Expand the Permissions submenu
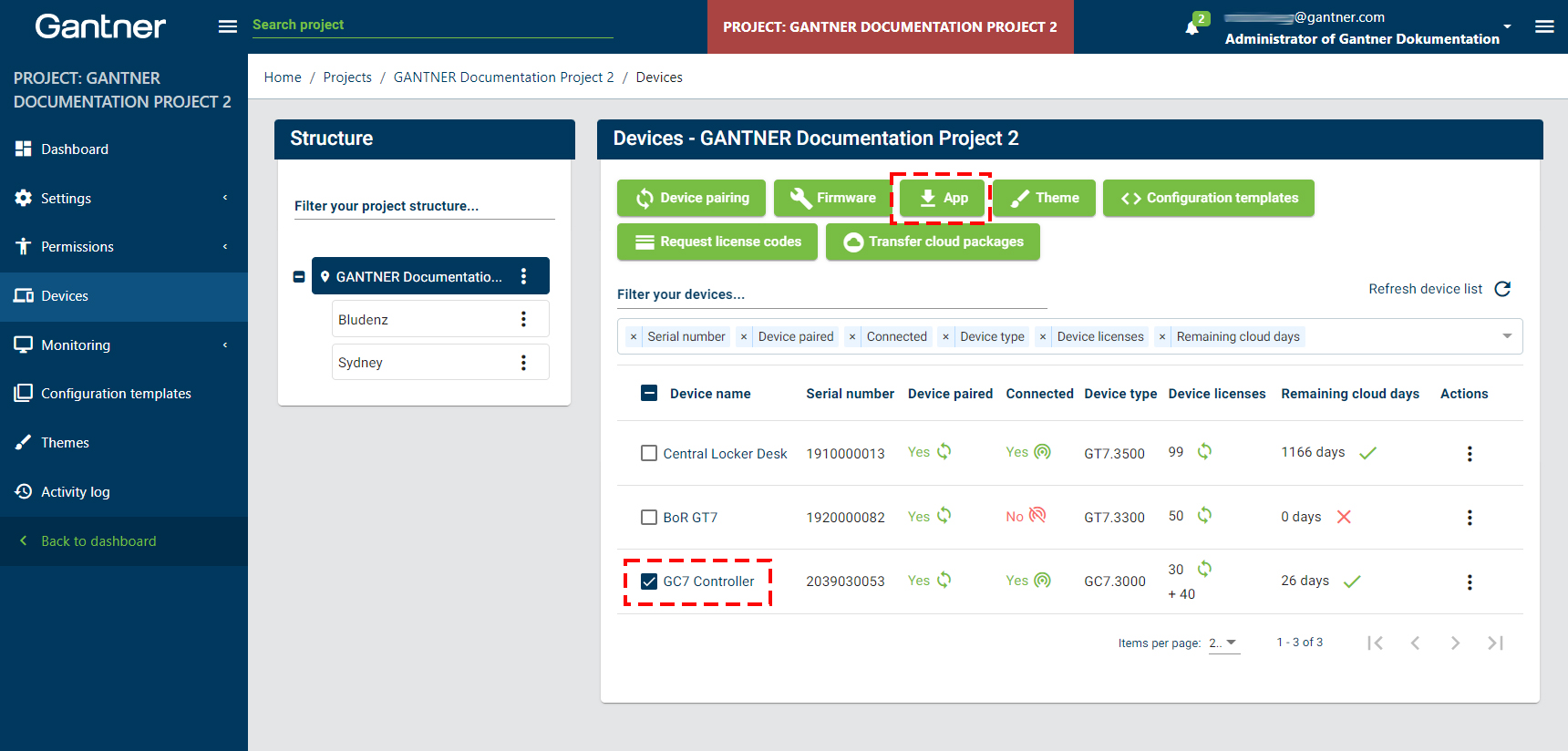This screenshot has height=751, width=1568. 225,247
